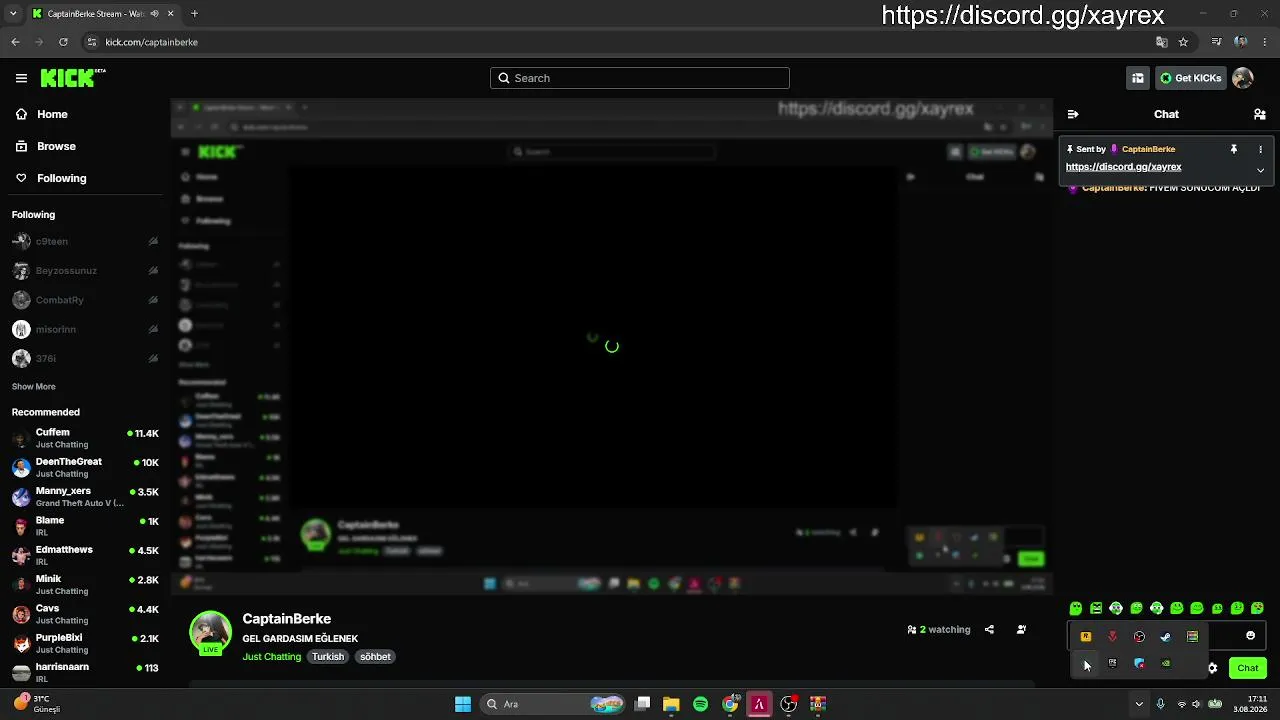Screen dimensions: 1280x720
Task: Open Edmatthews recommended channel
Action: point(85,555)
